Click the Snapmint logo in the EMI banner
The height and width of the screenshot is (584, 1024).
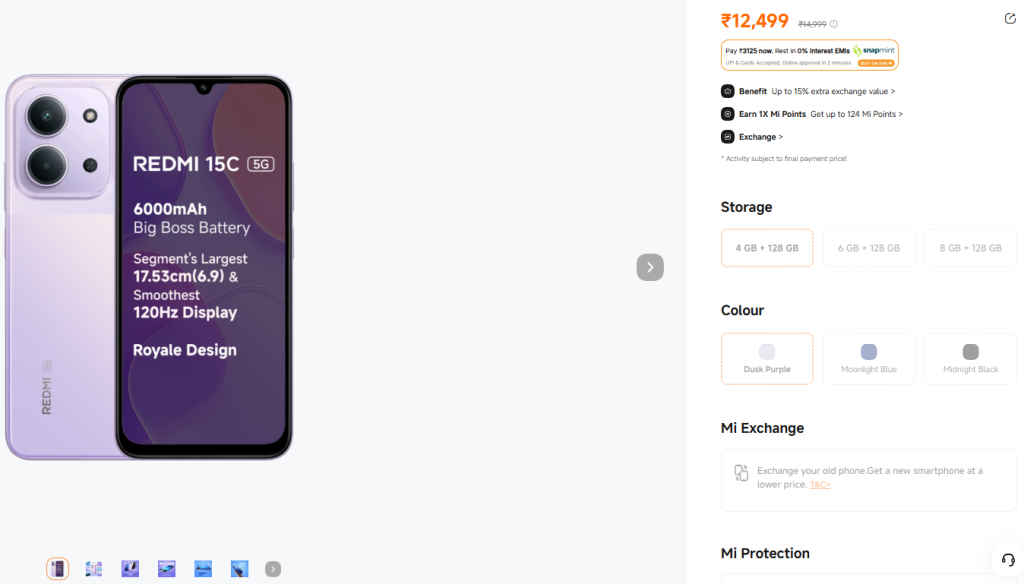coord(875,50)
